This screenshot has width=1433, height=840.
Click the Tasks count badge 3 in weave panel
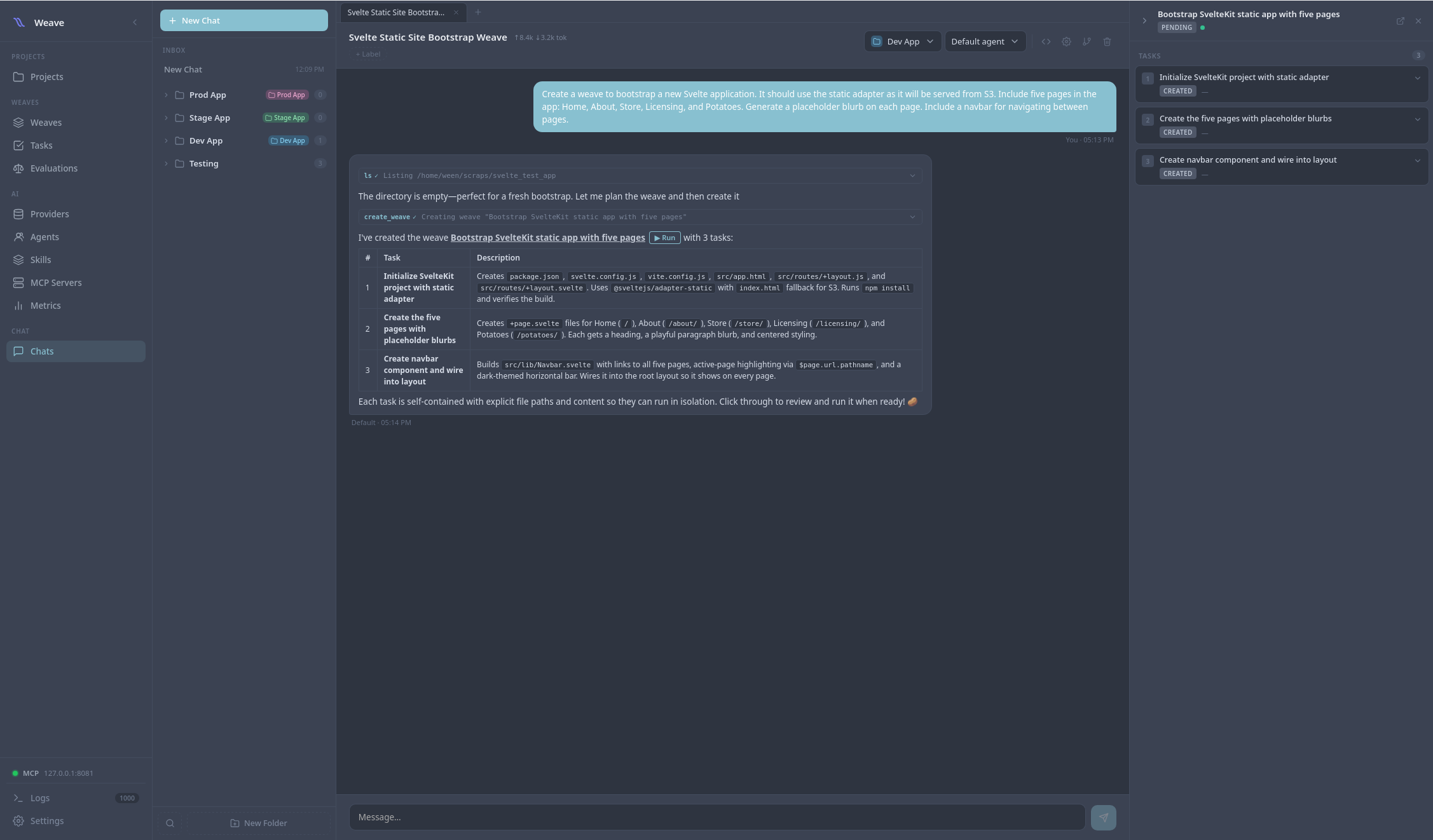point(1418,56)
